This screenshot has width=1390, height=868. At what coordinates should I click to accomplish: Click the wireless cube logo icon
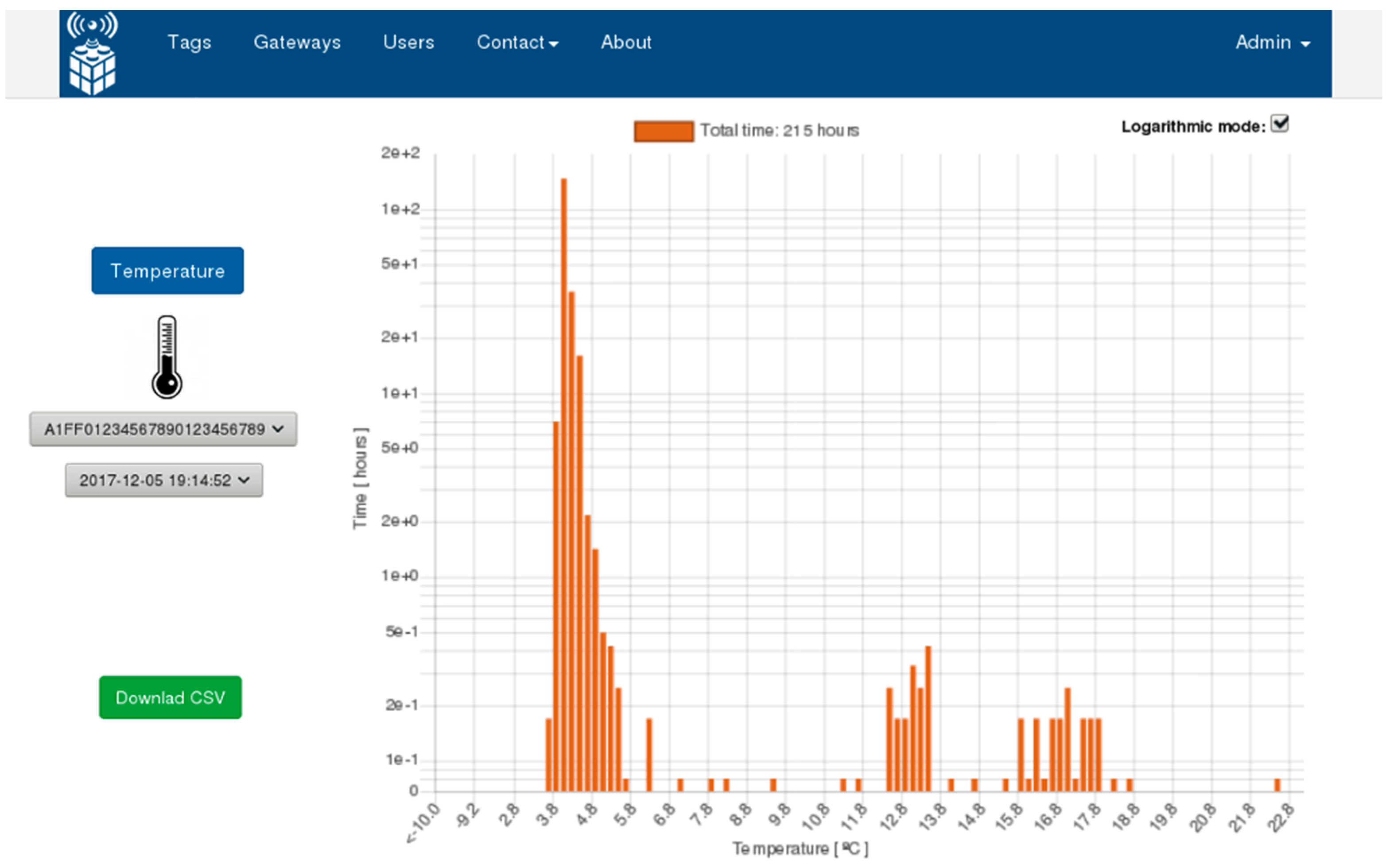tap(92, 53)
